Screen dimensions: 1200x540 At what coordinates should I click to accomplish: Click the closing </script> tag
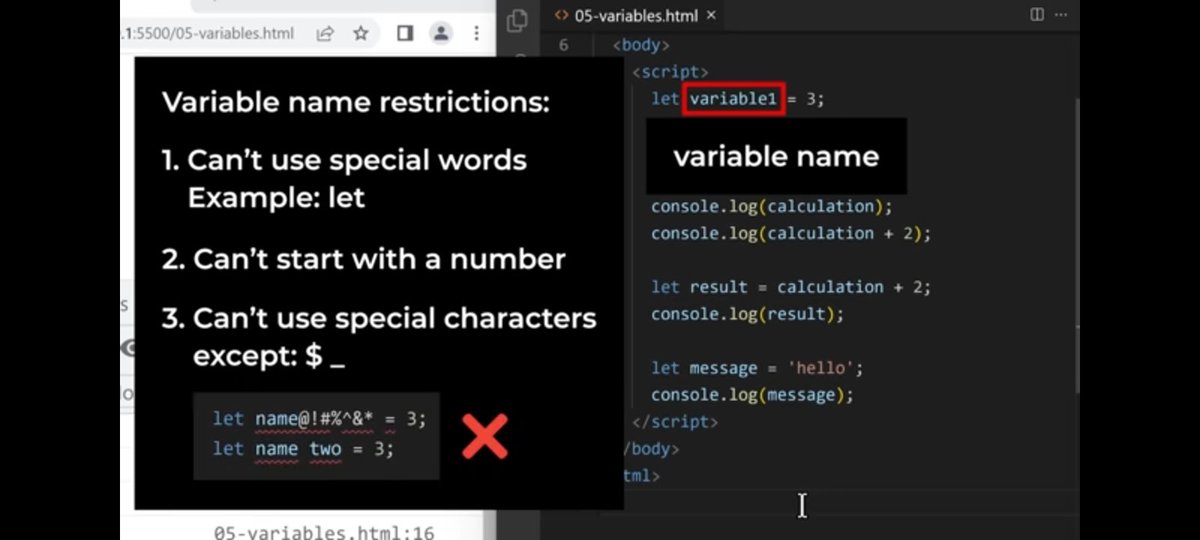tap(675, 422)
